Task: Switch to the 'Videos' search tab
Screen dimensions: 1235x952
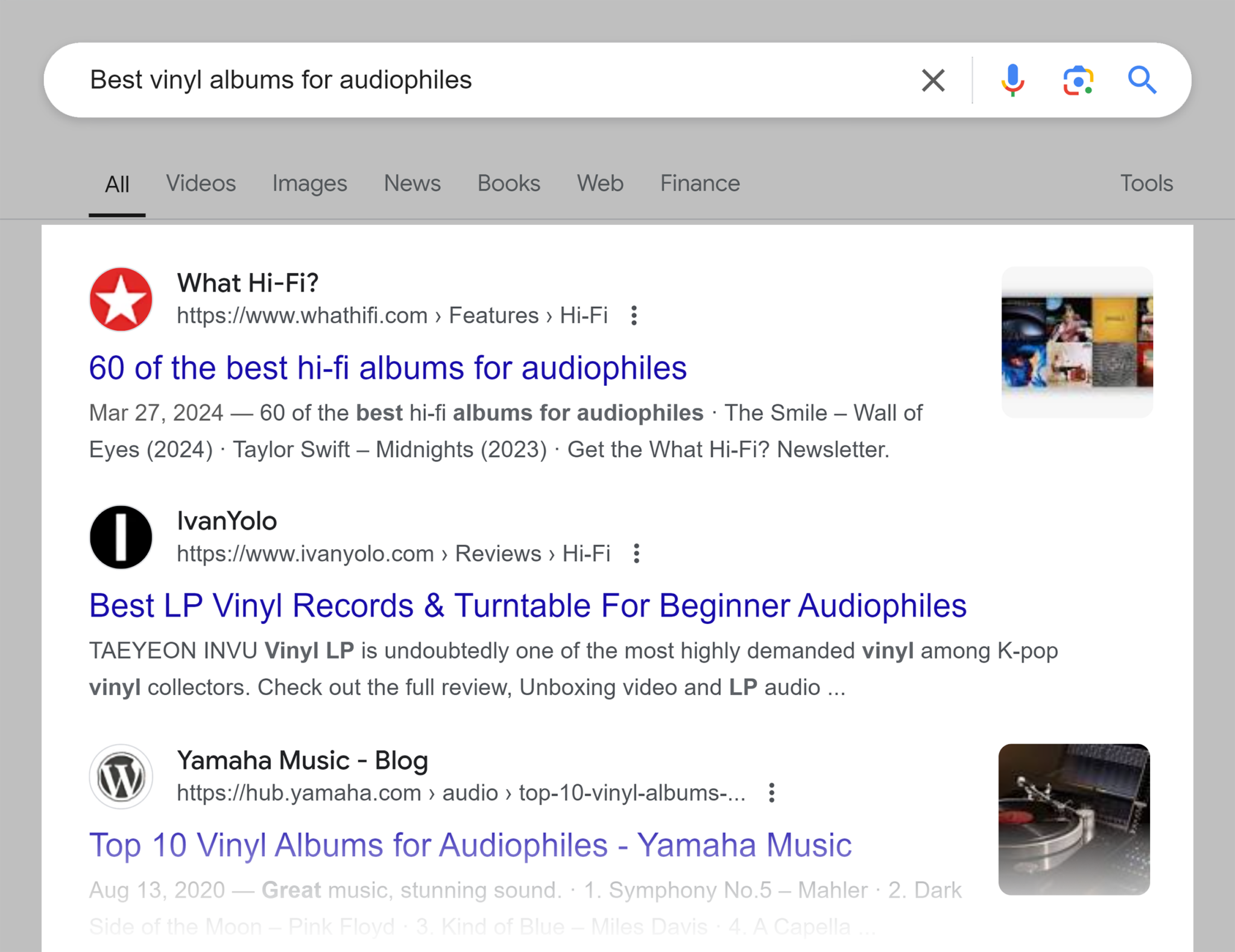Action: pyautogui.click(x=200, y=184)
